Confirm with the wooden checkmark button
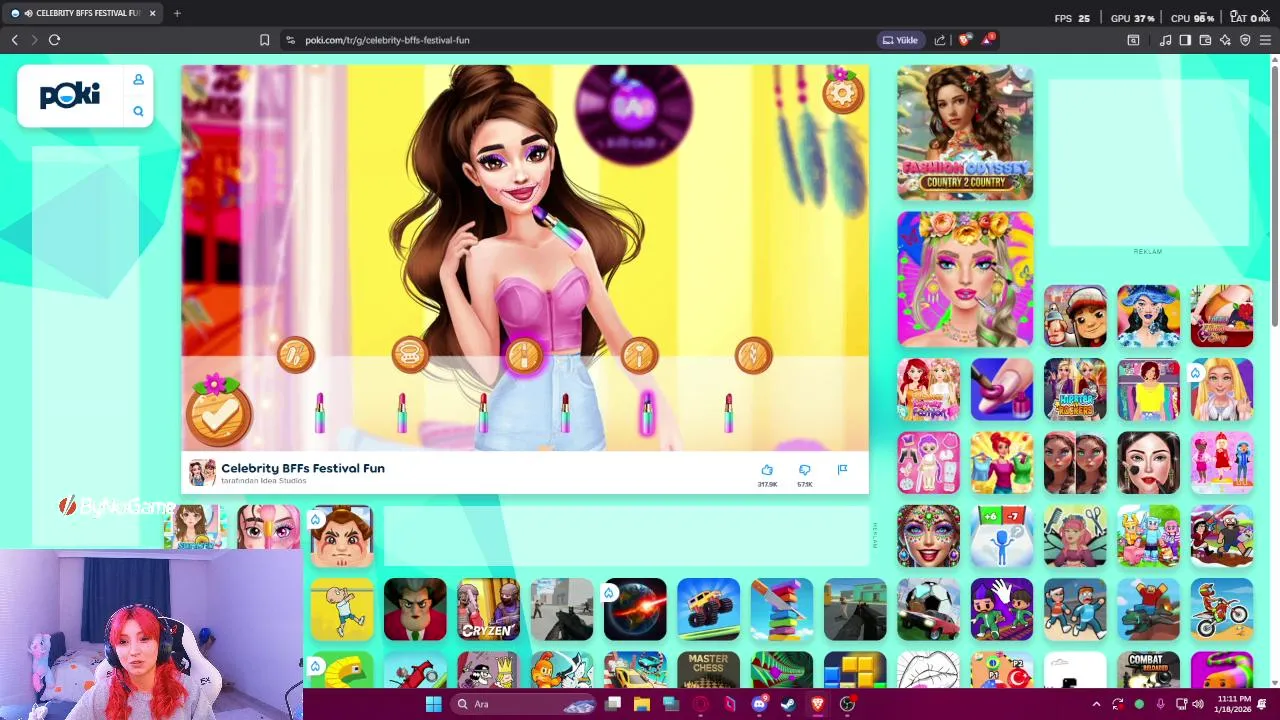Viewport: 1280px width, 720px height. [218, 413]
